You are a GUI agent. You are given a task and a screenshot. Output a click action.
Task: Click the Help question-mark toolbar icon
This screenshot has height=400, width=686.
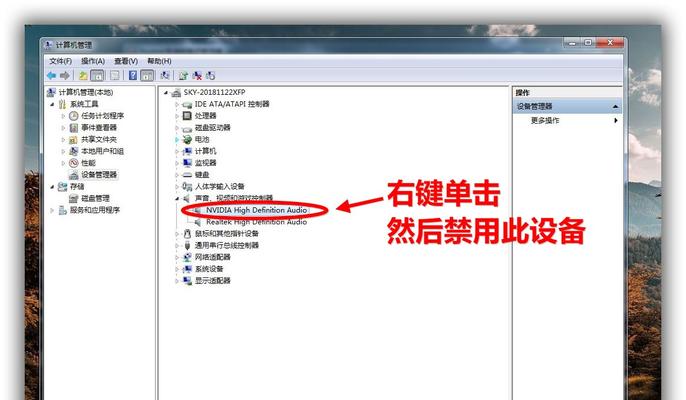pyautogui.click(x=133, y=76)
